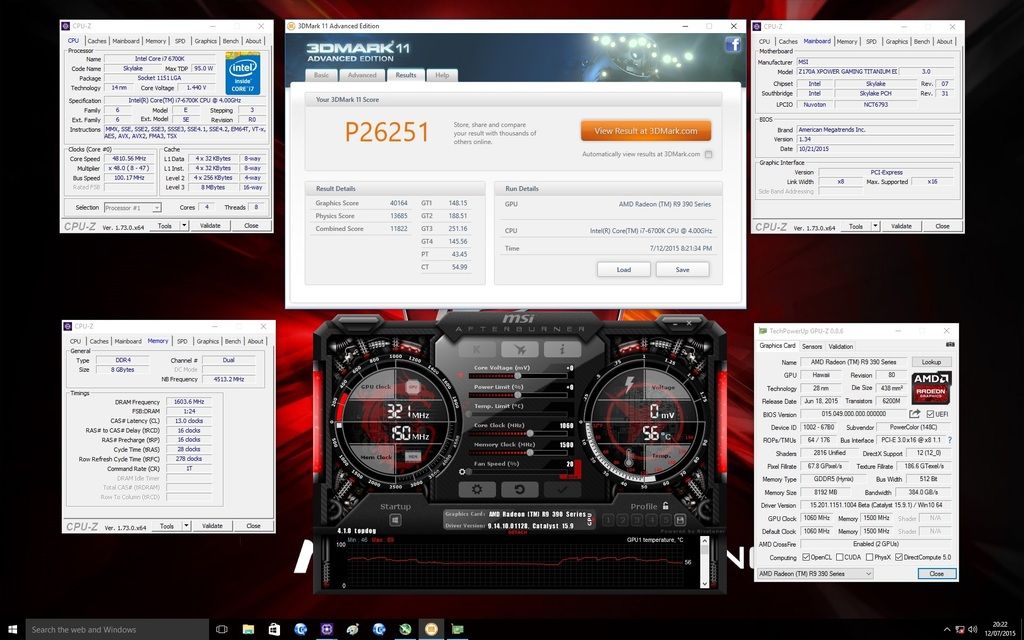Open the GPU selection dropdown in GPU-Z
This screenshot has height=640, width=1024.
click(814, 573)
